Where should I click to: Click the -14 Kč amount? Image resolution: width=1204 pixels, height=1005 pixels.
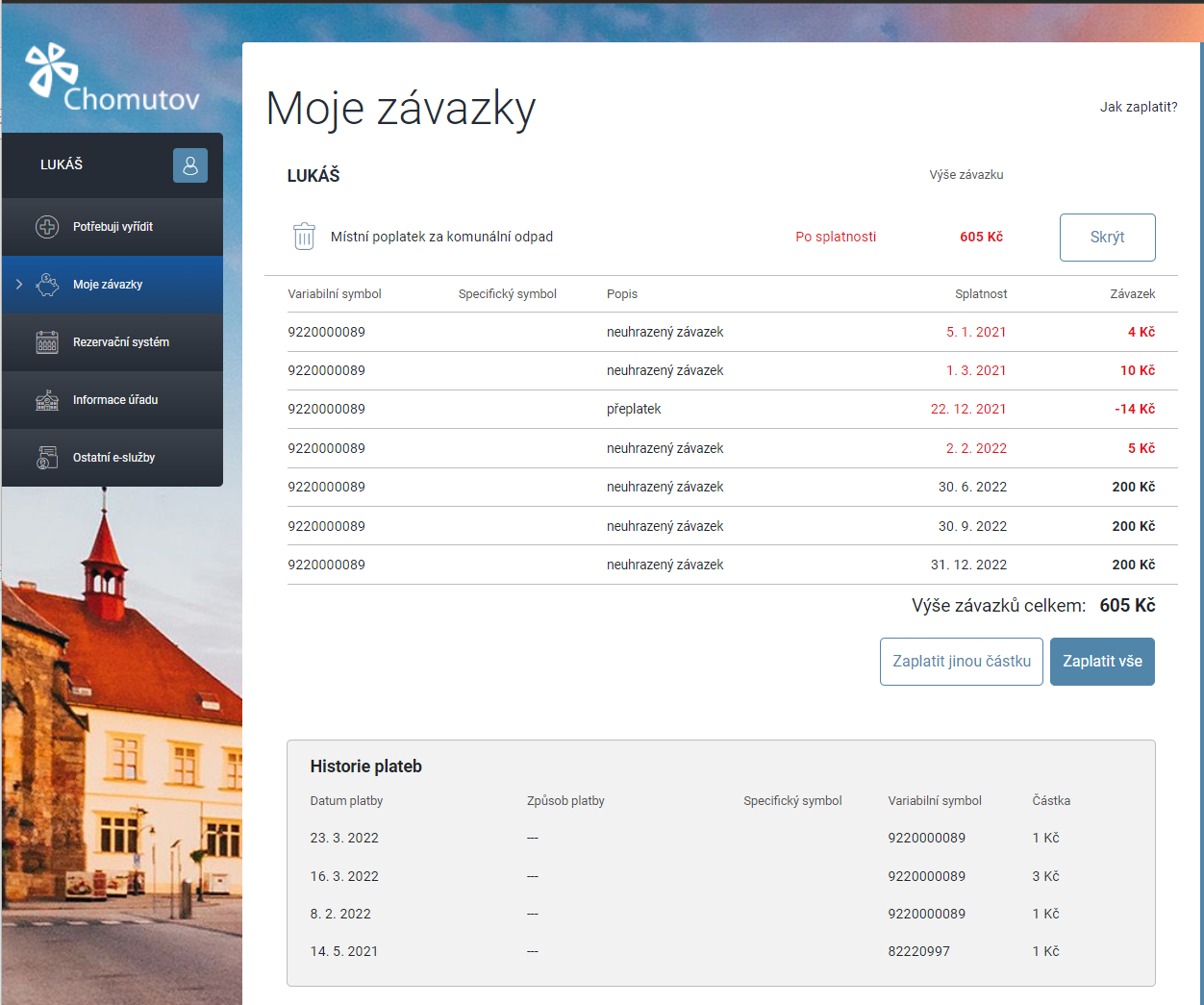1135,409
